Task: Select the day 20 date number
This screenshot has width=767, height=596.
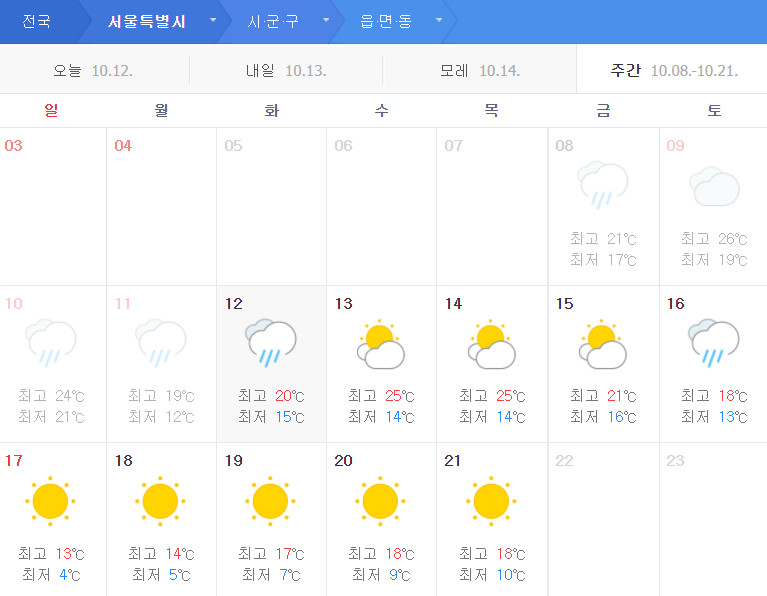Action: (x=343, y=461)
